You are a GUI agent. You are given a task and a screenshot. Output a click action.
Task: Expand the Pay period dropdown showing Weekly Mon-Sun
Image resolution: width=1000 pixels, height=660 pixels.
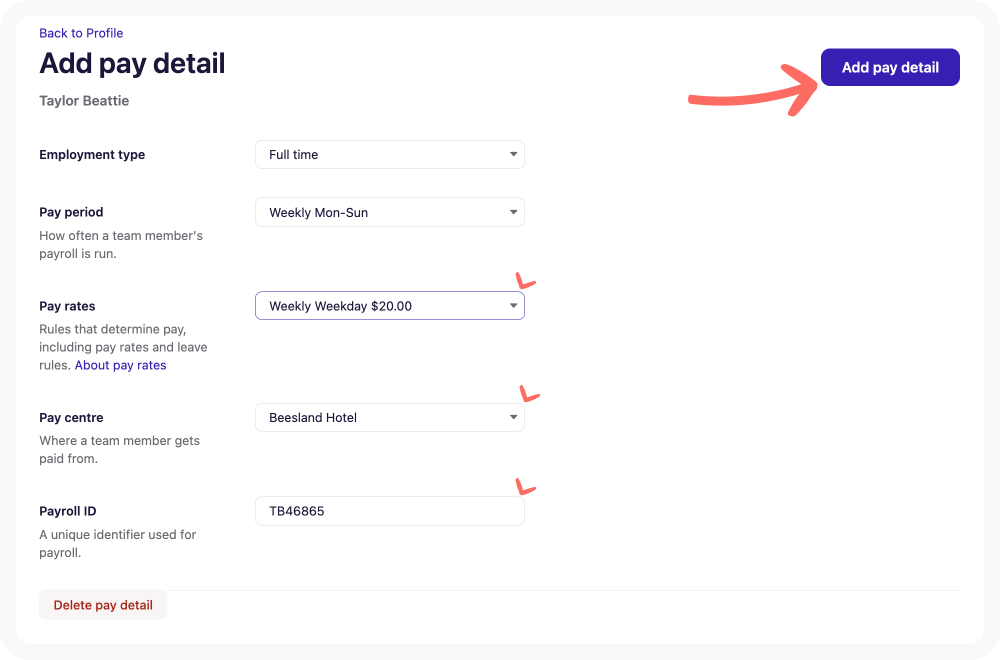390,213
